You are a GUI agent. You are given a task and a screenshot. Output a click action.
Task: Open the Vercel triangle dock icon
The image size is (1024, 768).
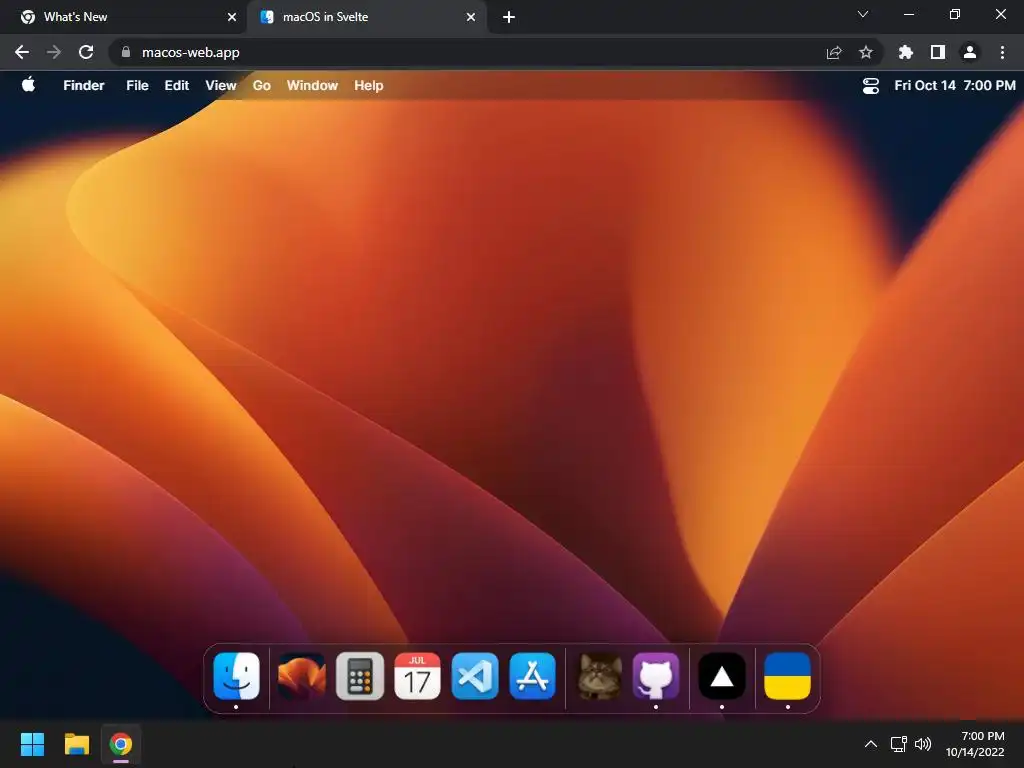(x=722, y=676)
